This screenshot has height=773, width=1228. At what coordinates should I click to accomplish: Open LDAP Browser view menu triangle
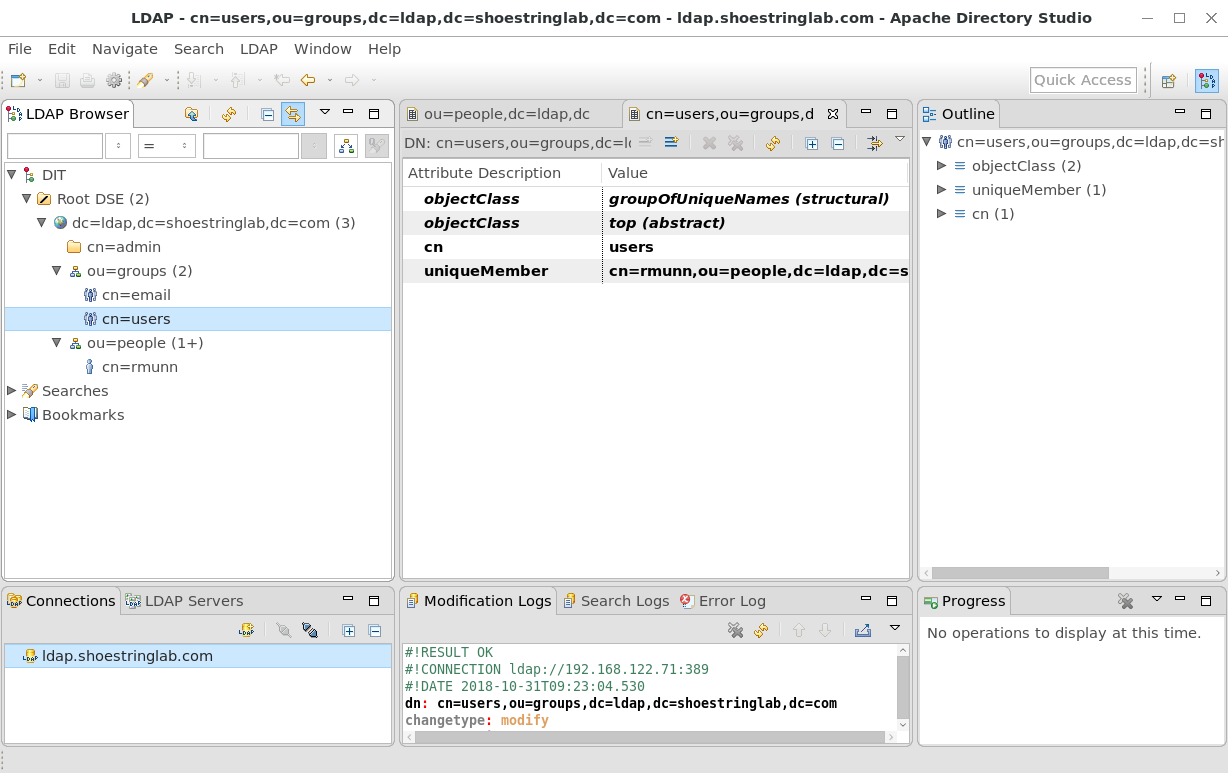click(x=324, y=113)
